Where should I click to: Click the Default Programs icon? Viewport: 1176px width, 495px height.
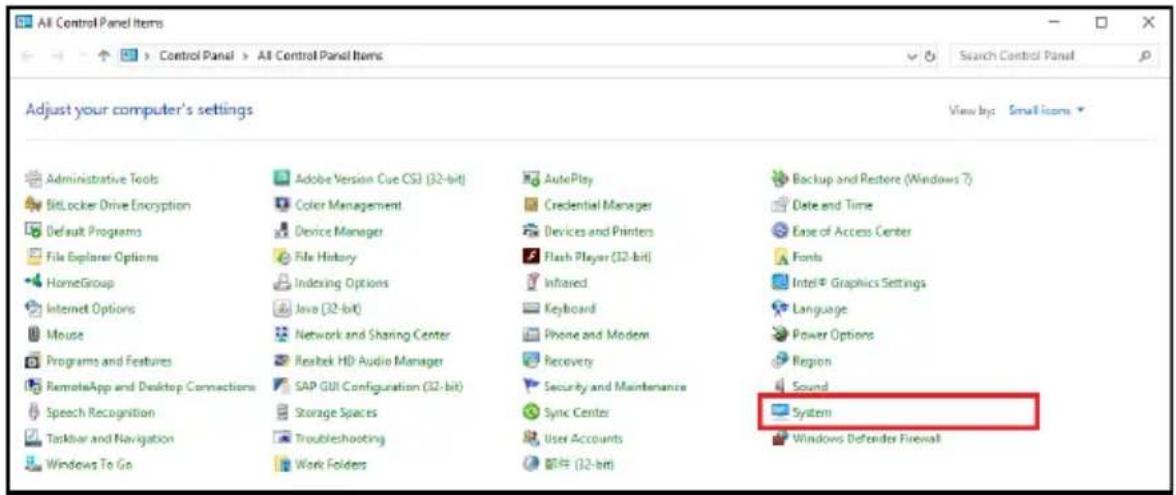(33, 231)
